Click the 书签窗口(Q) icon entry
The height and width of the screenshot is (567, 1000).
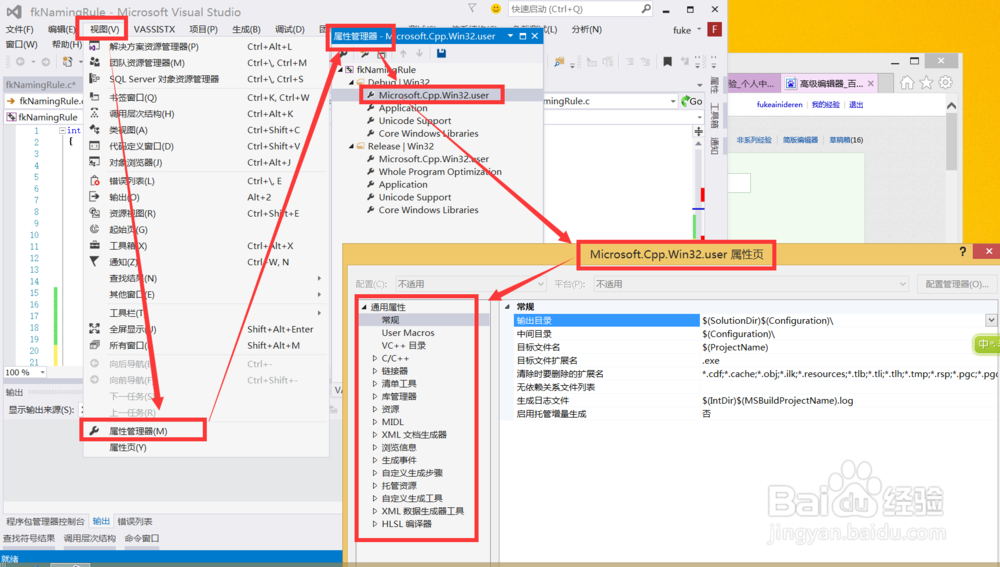coord(94,97)
